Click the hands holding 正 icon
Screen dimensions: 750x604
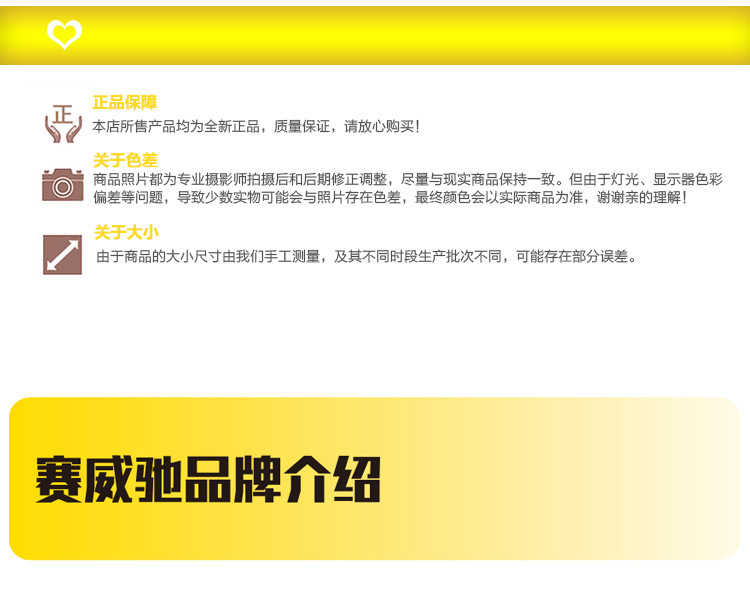[63, 123]
